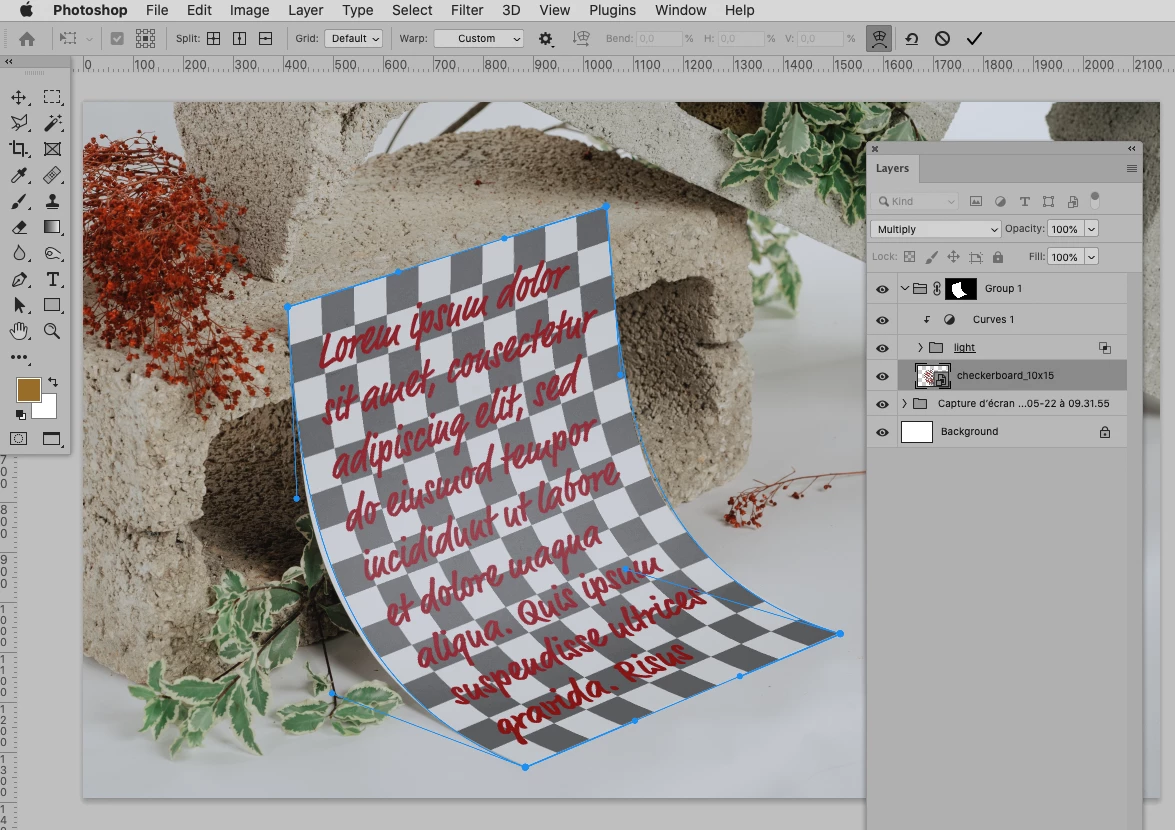Open the Select menu
The height and width of the screenshot is (830, 1175).
(412, 10)
